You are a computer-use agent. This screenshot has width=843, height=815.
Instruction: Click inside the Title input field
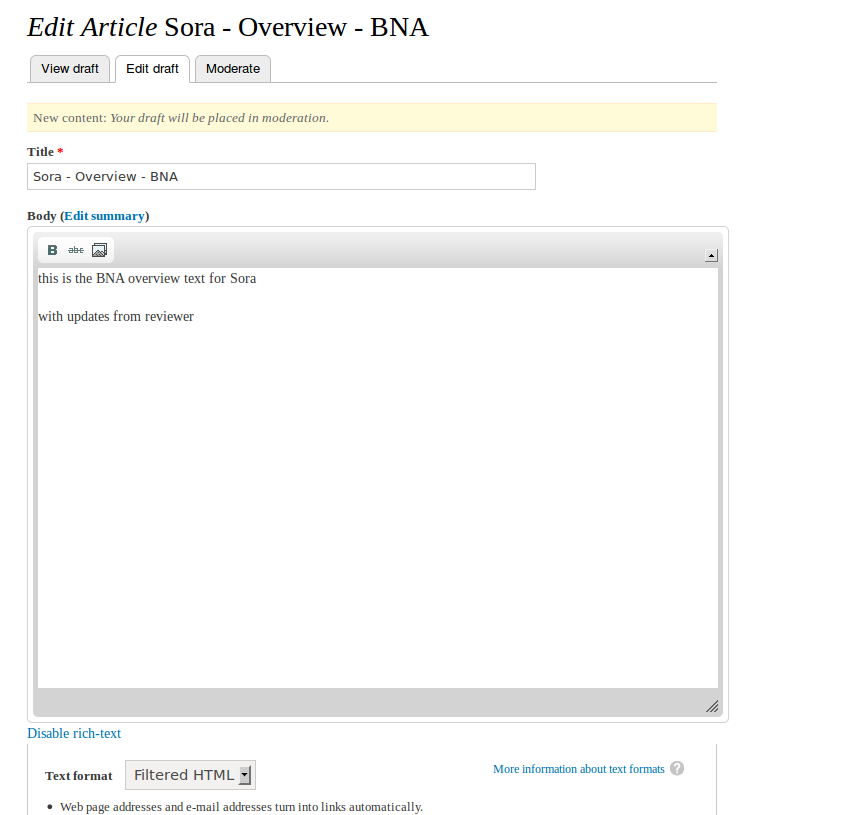[281, 176]
